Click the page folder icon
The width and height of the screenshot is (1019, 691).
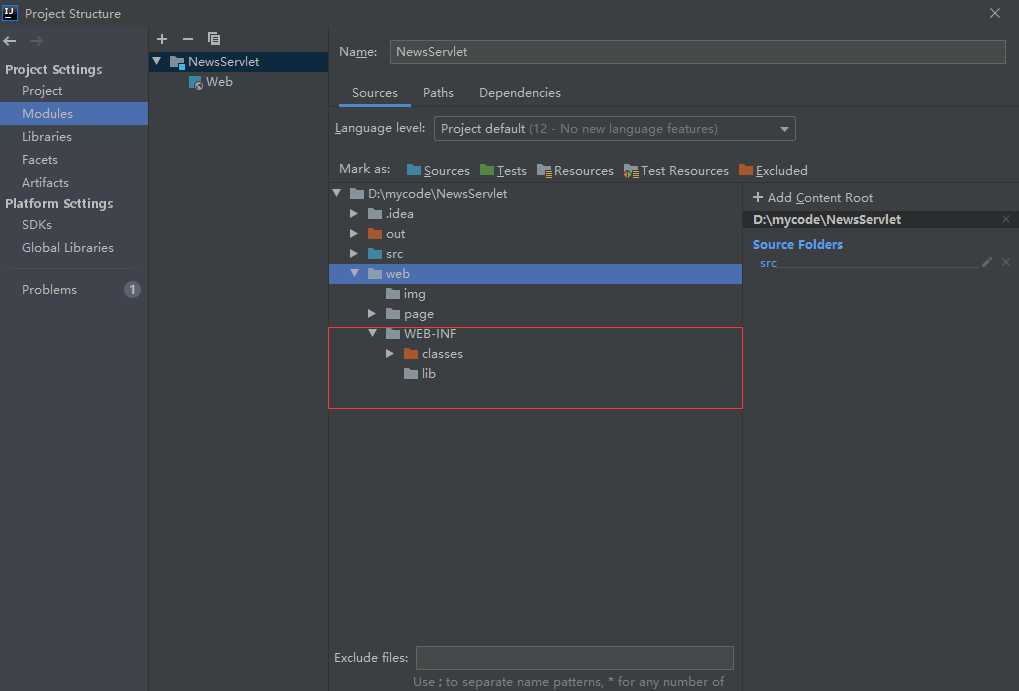click(x=393, y=314)
